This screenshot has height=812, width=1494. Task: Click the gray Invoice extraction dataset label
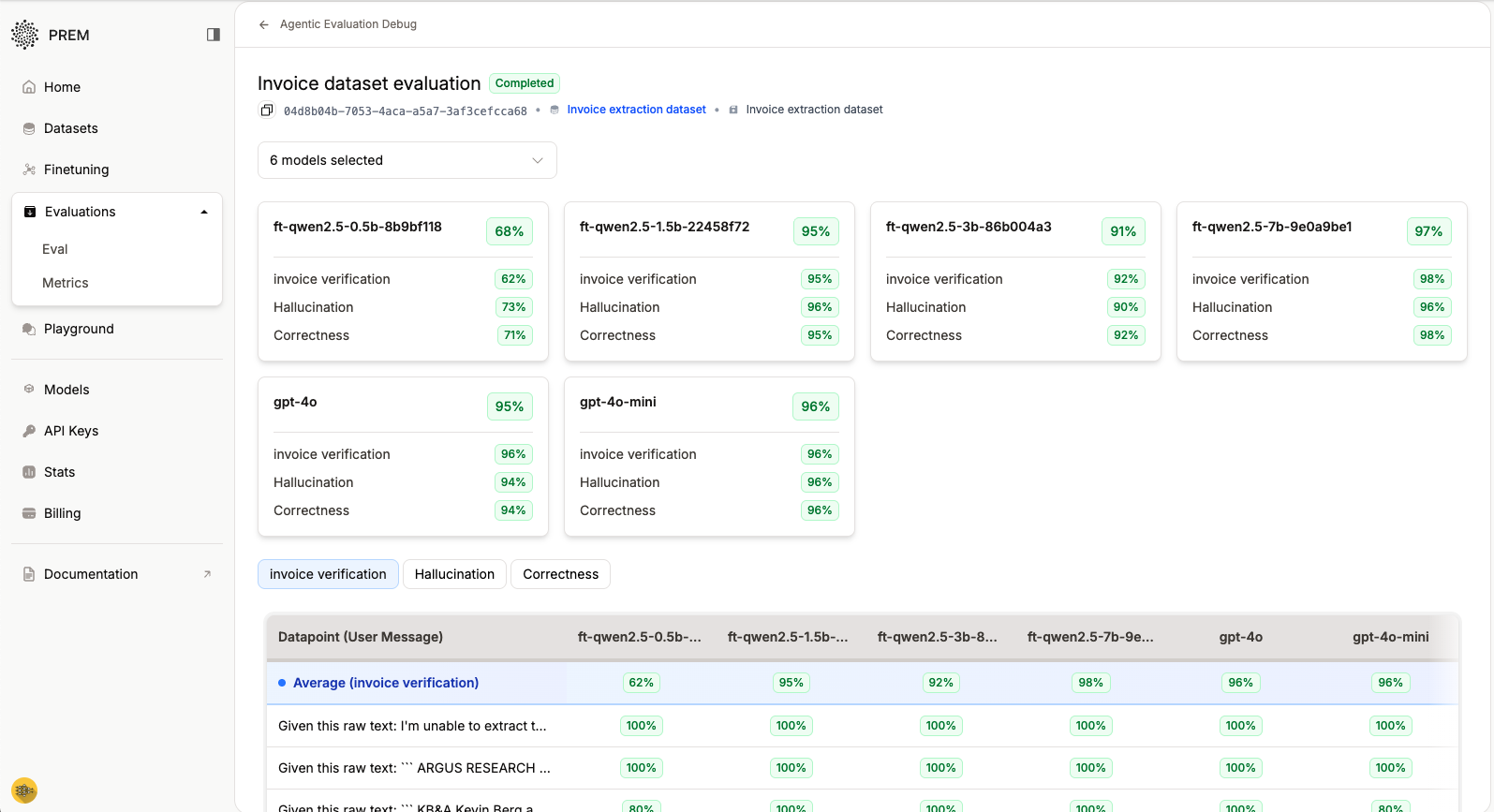click(x=814, y=110)
